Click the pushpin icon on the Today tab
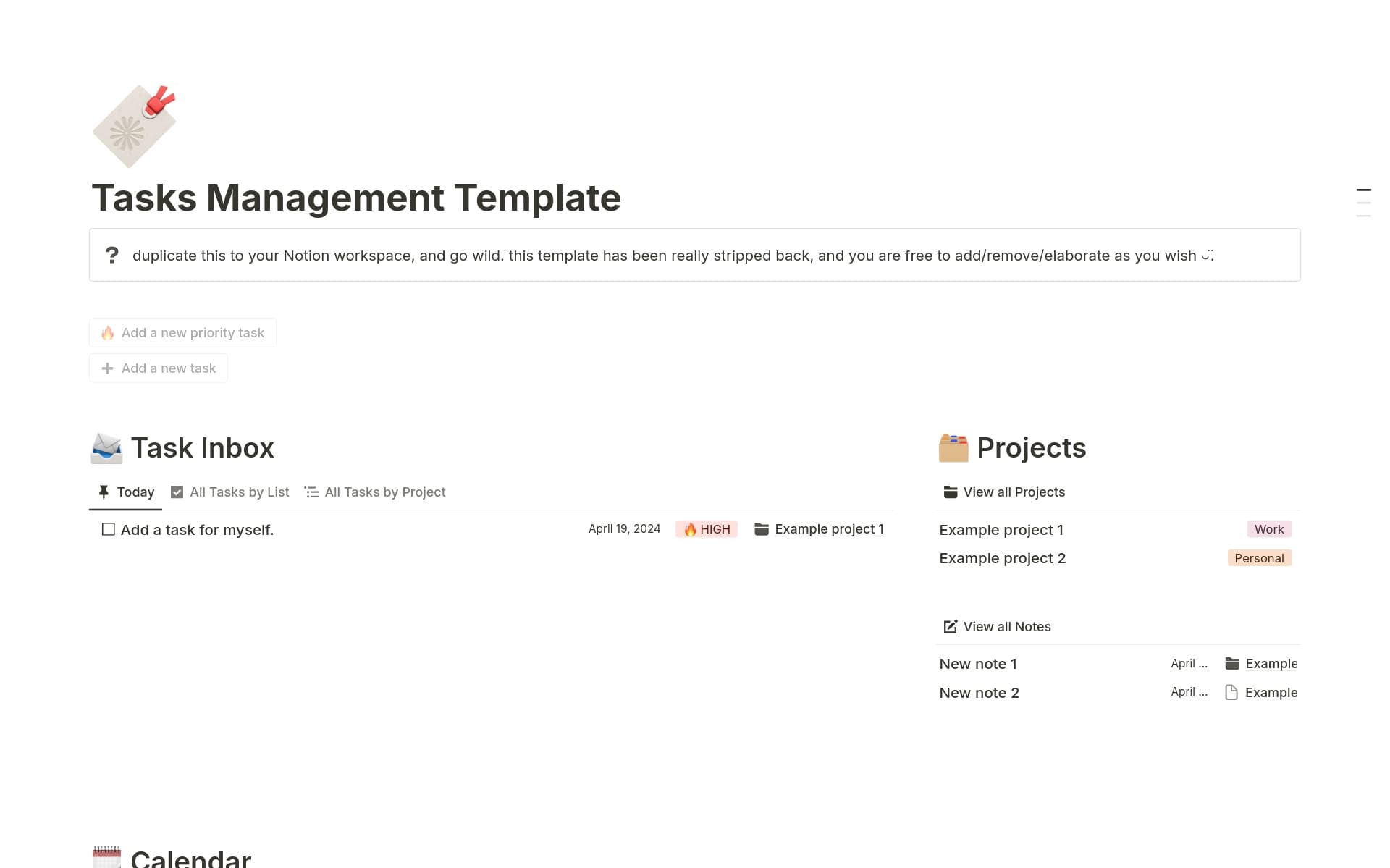Image resolution: width=1390 pixels, height=868 pixels. (104, 492)
